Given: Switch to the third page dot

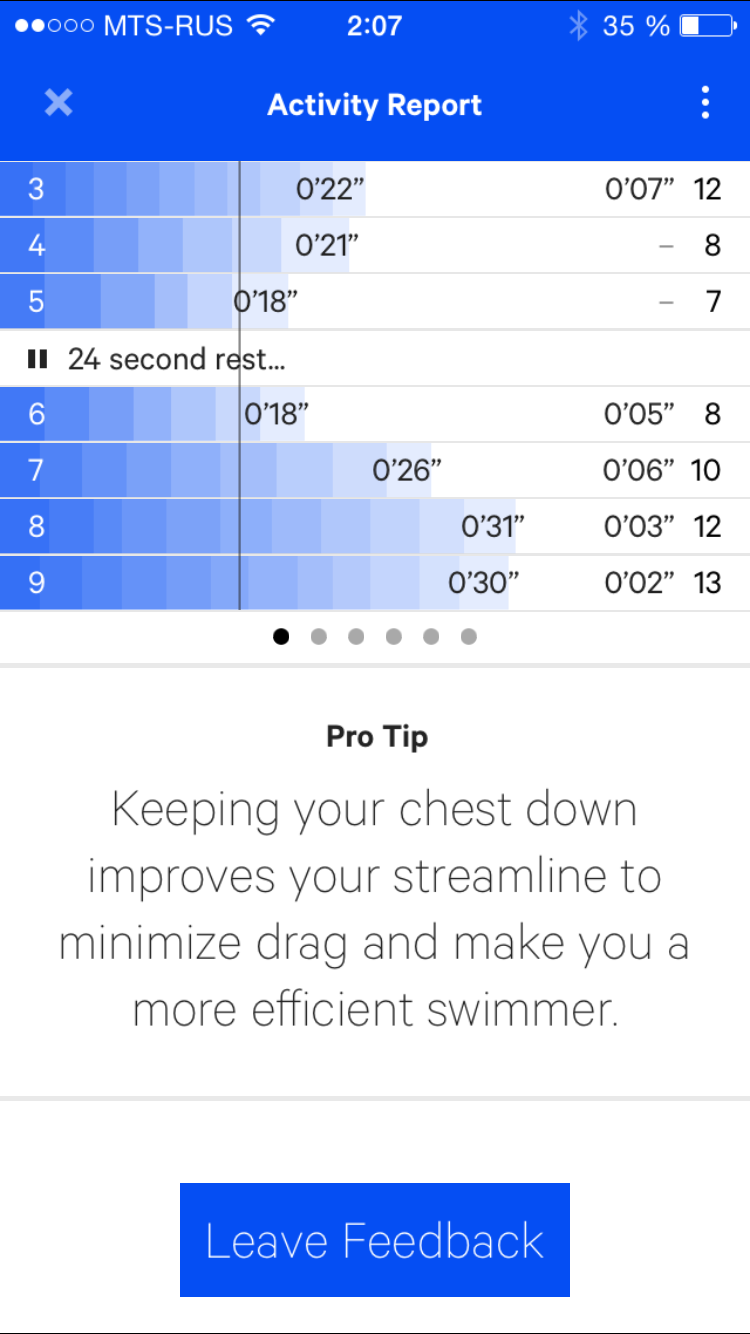Looking at the screenshot, I should coord(356,636).
